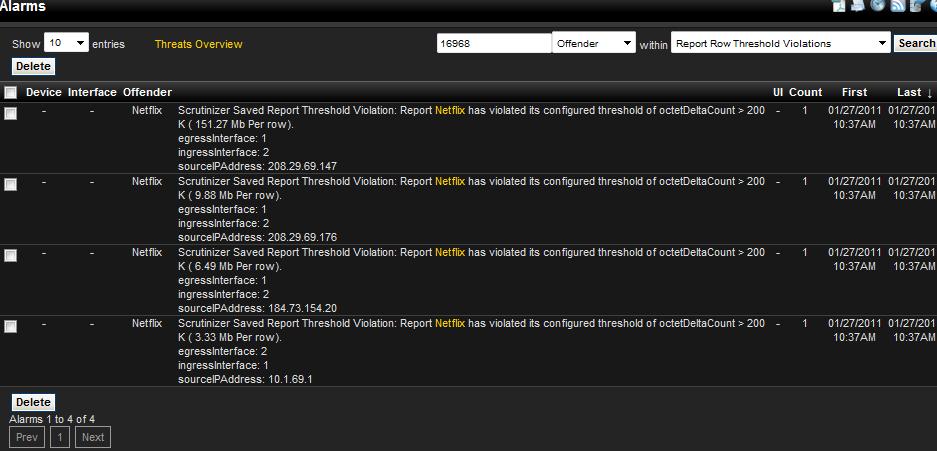Viewport: 937px width, 451px height.
Task: Open Netflix report link in 151.27 Mb row
Action: 450,111
